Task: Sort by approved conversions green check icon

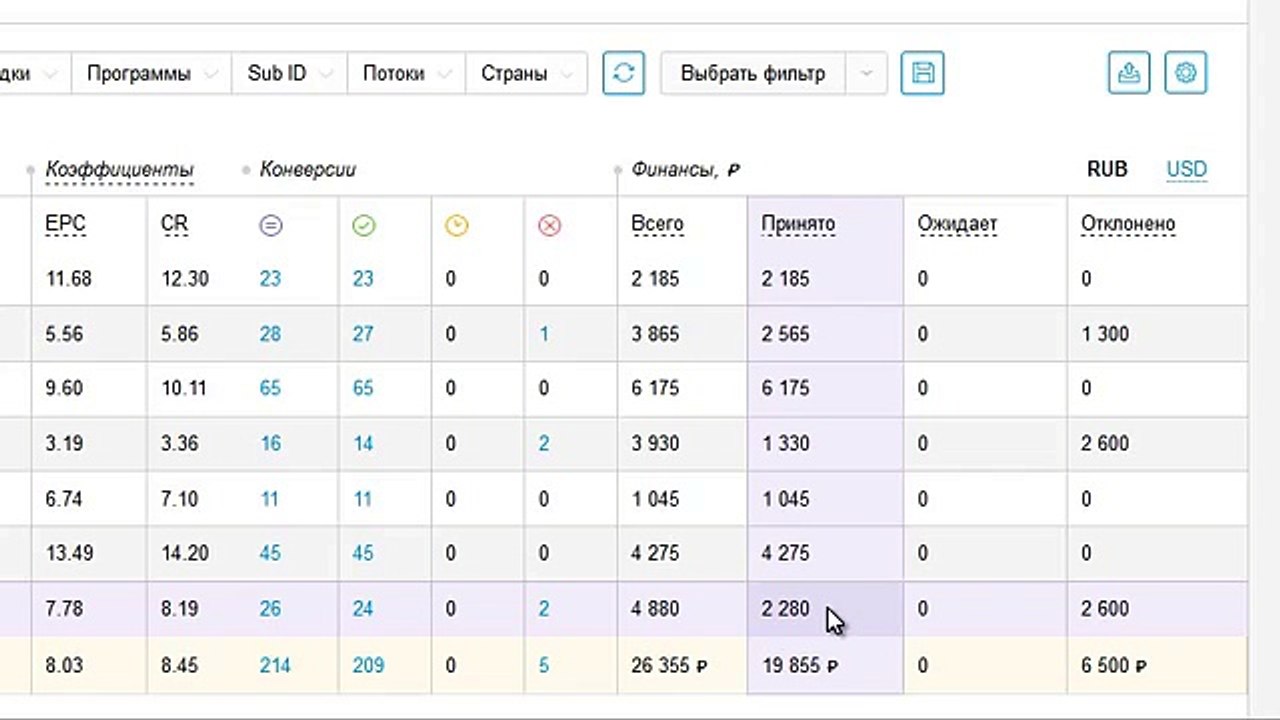Action: (363, 226)
